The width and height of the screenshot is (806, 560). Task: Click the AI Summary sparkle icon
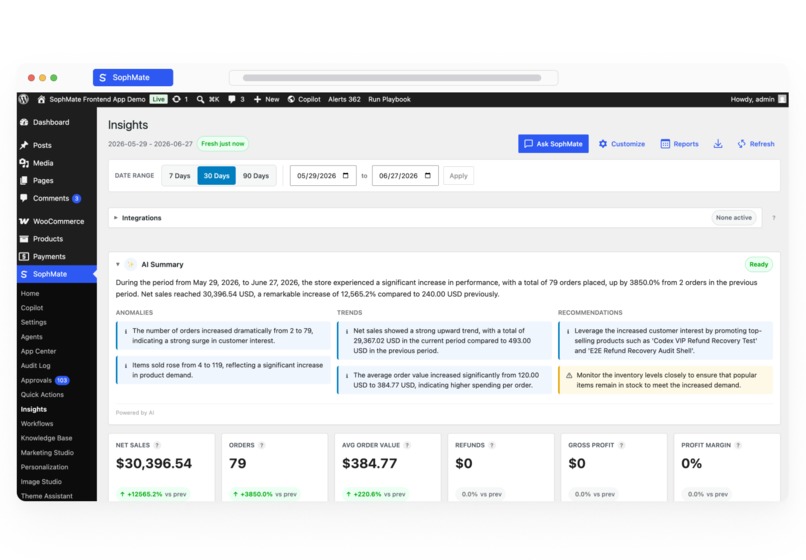[x=131, y=264]
